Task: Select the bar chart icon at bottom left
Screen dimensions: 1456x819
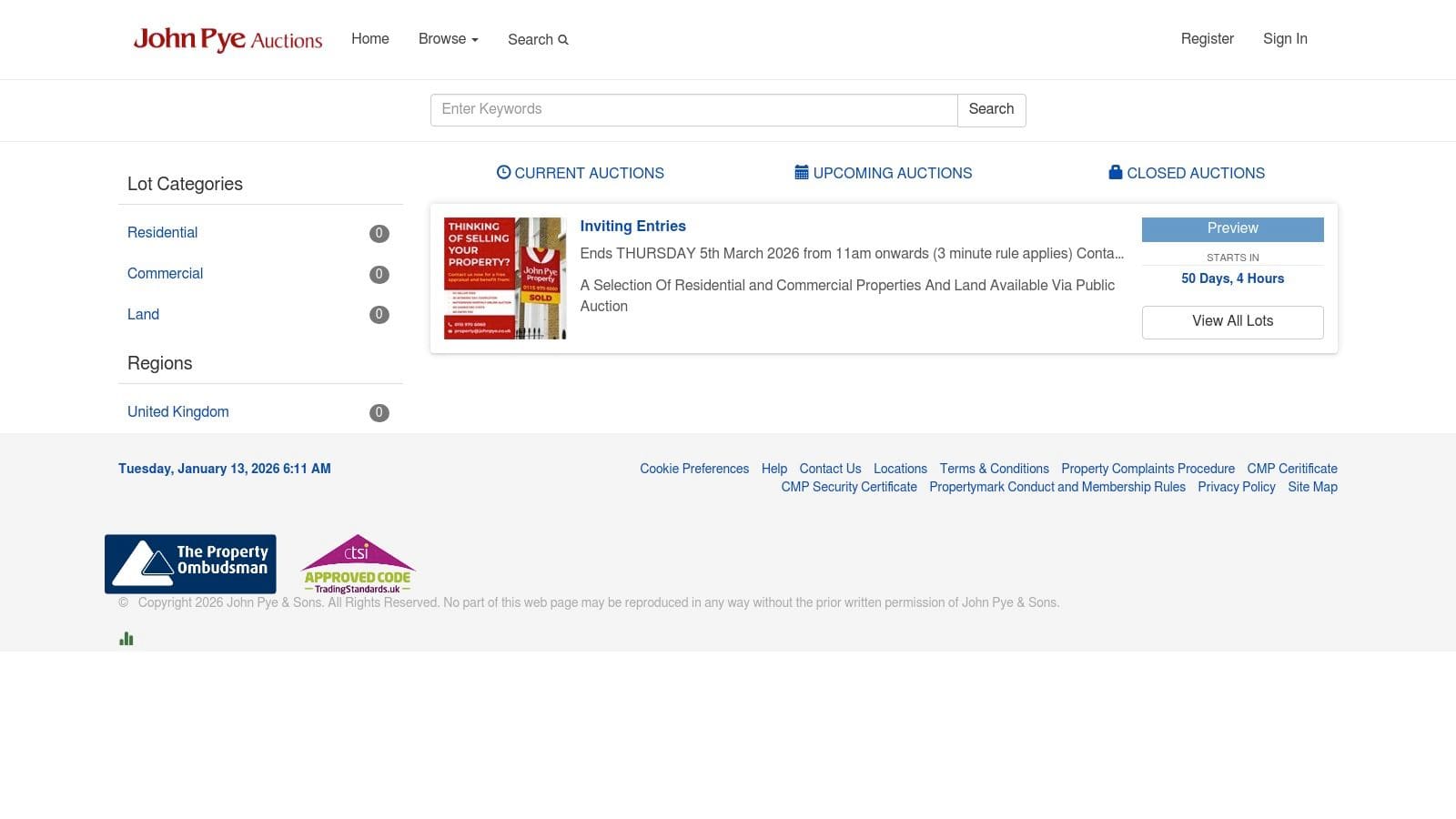Action: [x=126, y=638]
